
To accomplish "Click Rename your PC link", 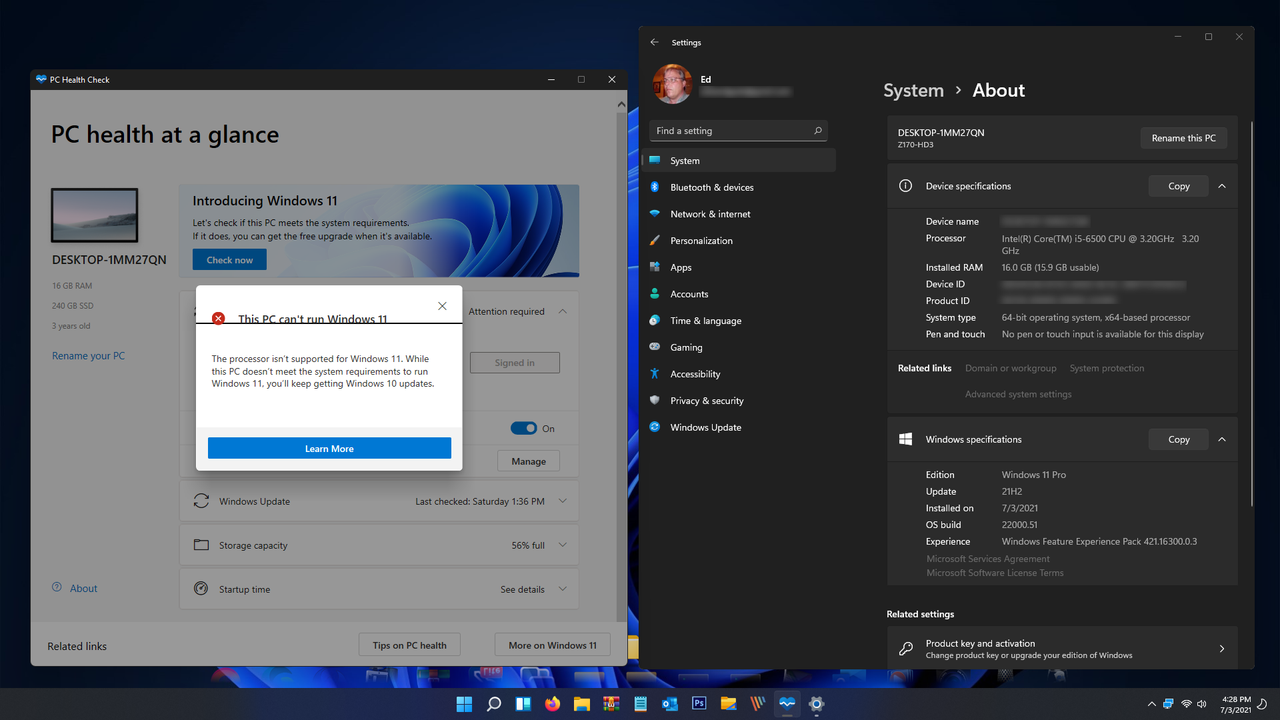I will pyautogui.click(x=88, y=356).
